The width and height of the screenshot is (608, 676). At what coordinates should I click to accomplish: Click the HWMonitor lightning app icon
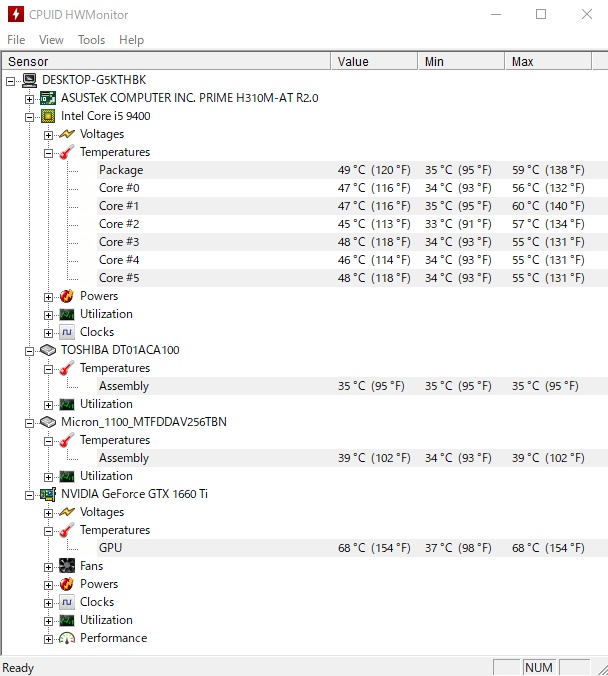click(16, 14)
